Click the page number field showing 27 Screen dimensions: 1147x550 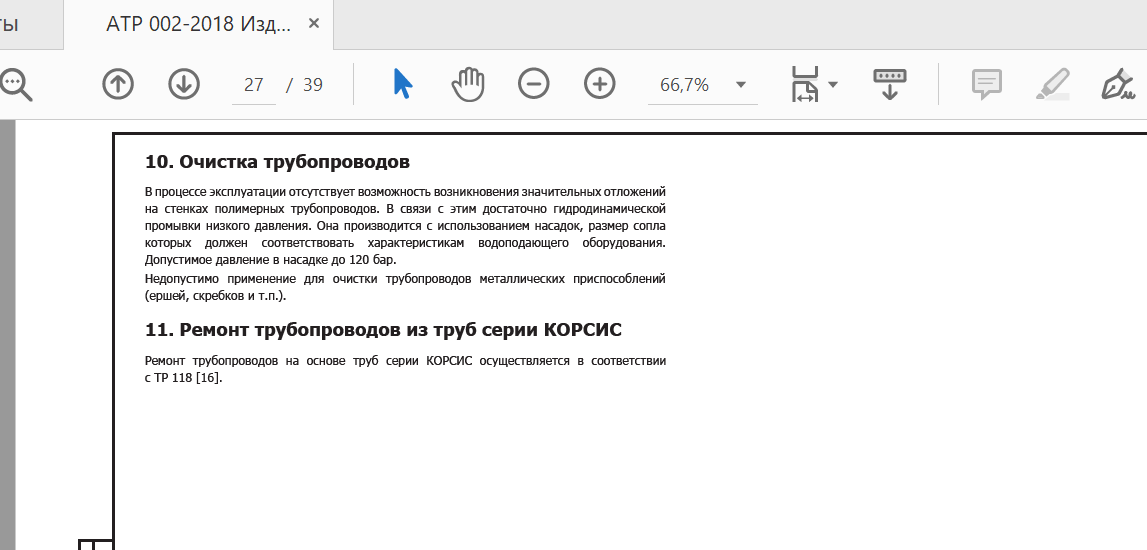point(254,85)
